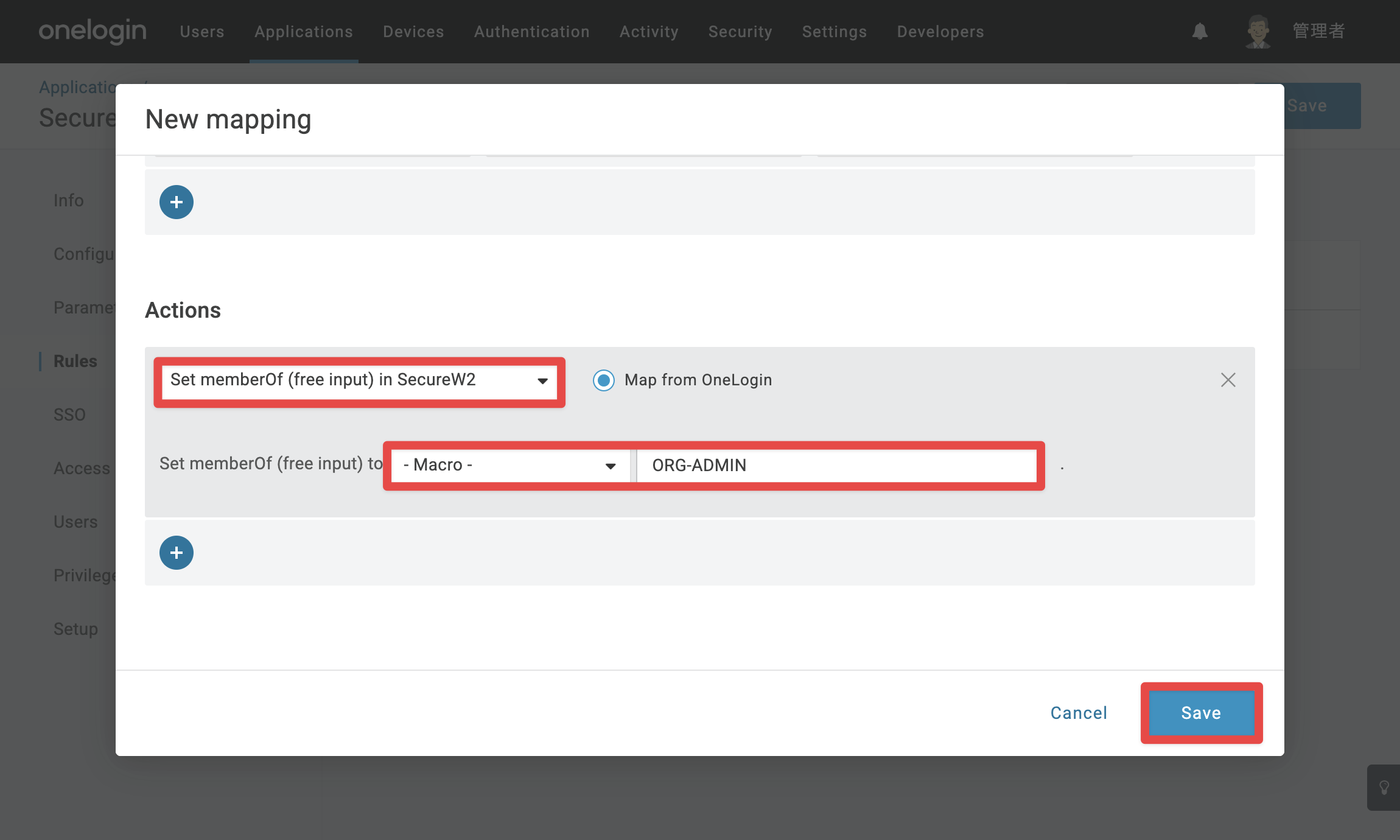Open the Setup sidebar tab
This screenshot has height=840, width=1400.
75,629
